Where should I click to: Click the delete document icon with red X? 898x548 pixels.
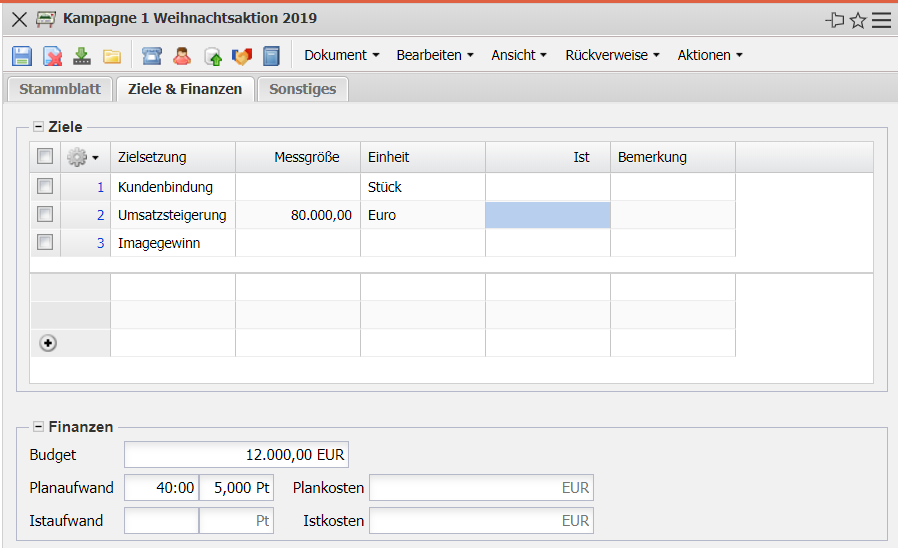tap(52, 56)
